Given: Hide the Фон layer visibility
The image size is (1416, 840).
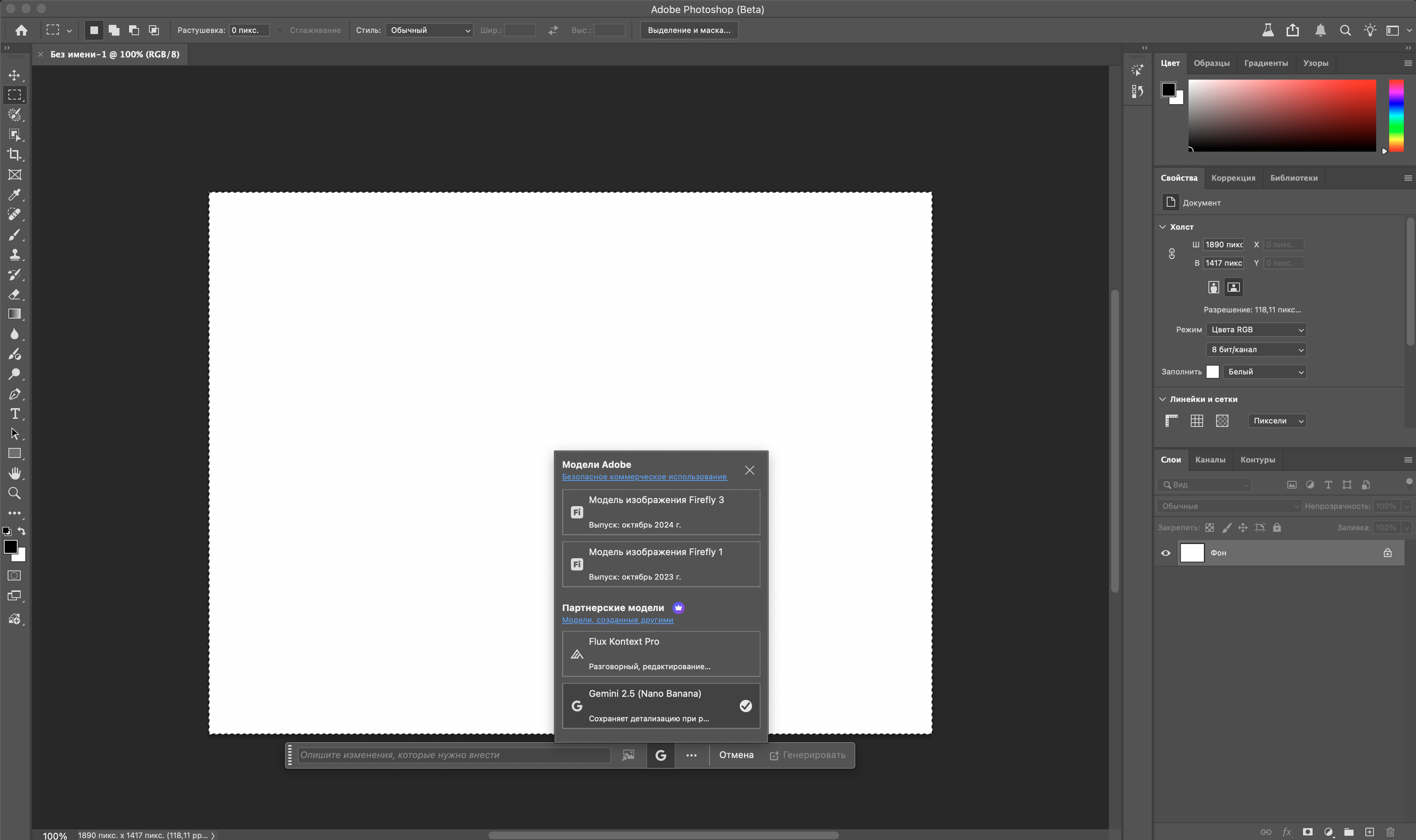Looking at the screenshot, I should pos(1166,553).
